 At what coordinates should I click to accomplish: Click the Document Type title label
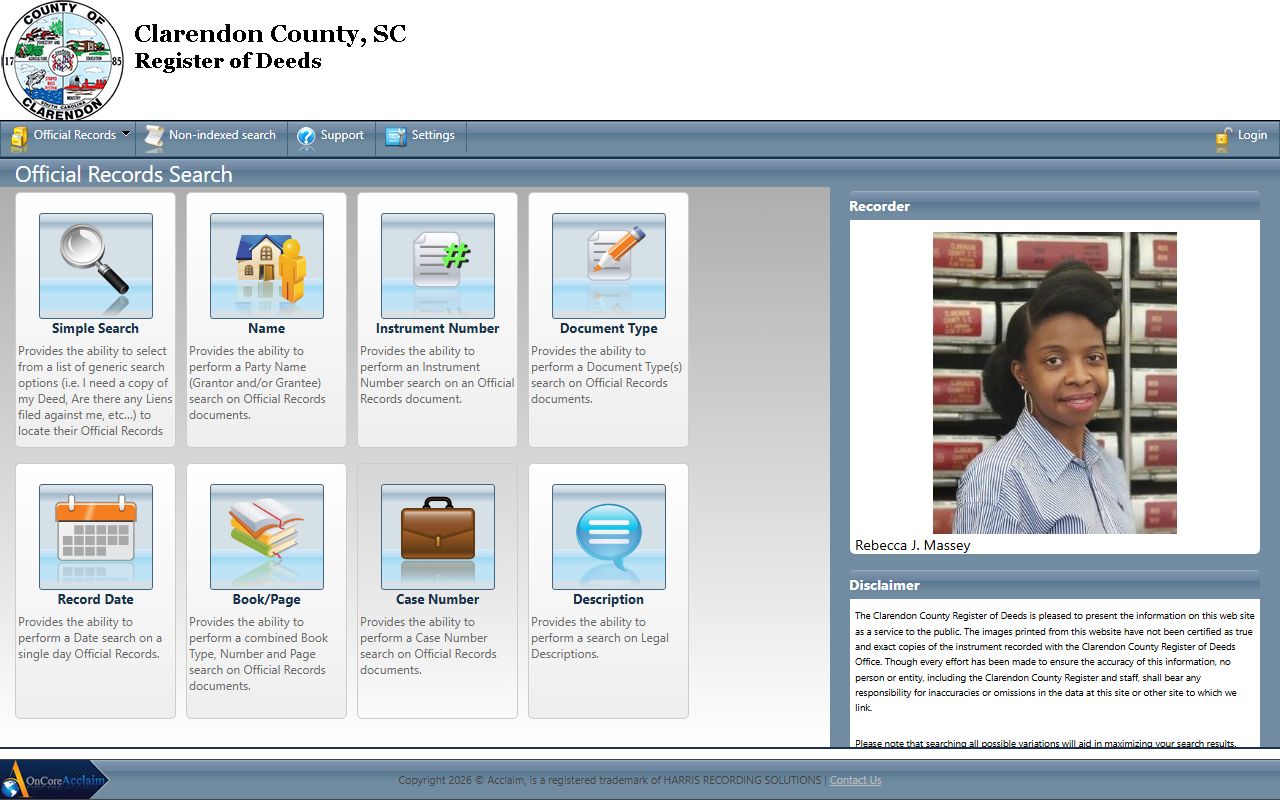coord(609,328)
